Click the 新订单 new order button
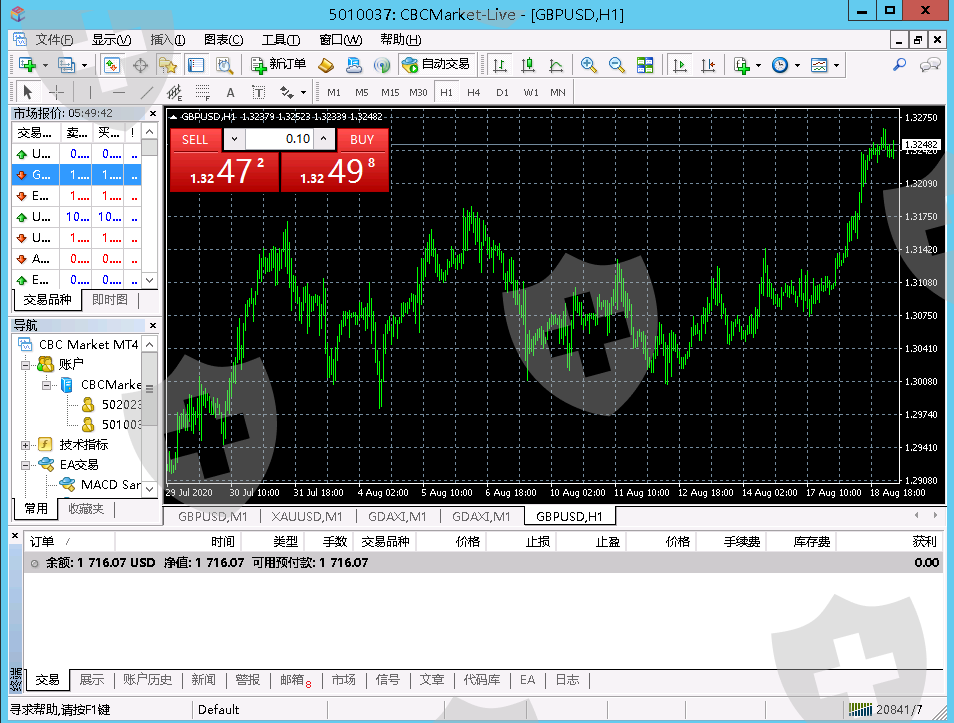The image size is (954, 723). pyautogui.click(x=279, y=65)
